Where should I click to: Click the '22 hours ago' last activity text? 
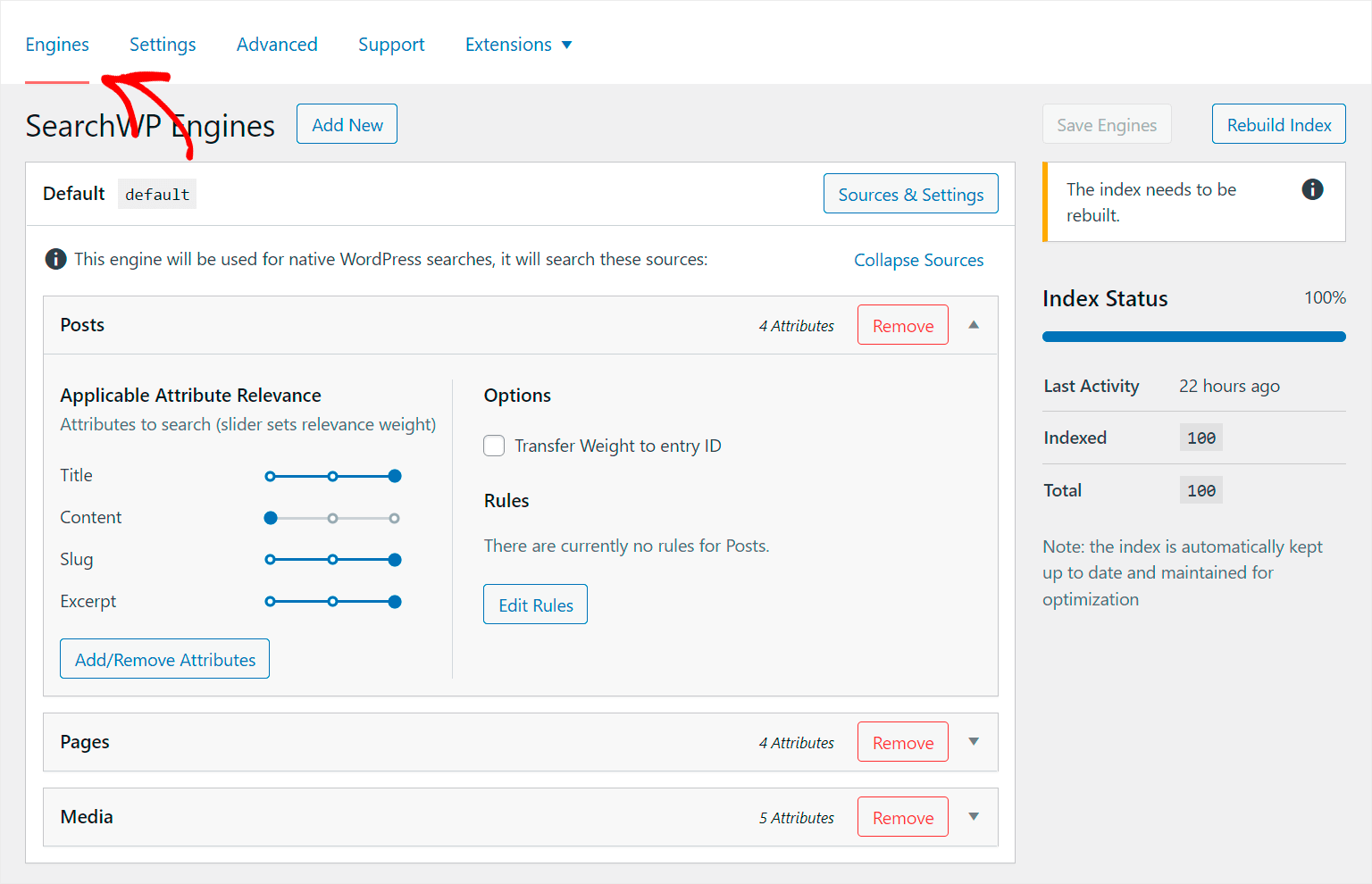click(1229, 386)
